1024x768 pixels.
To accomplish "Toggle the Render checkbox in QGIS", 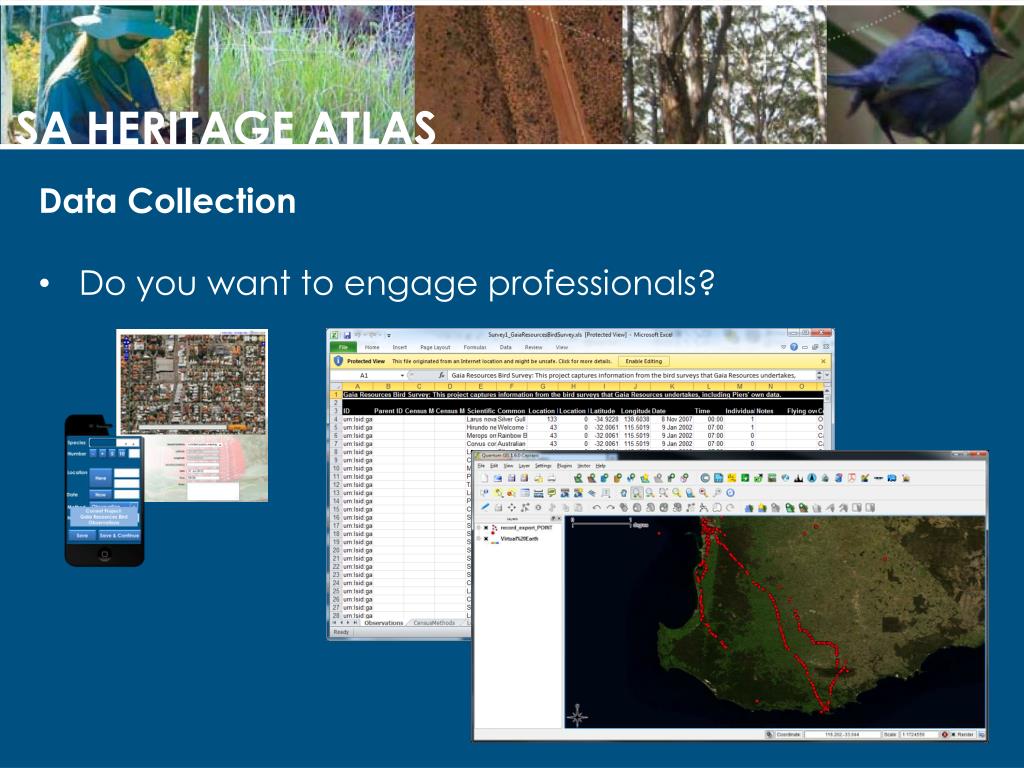I will coord(953,734).
